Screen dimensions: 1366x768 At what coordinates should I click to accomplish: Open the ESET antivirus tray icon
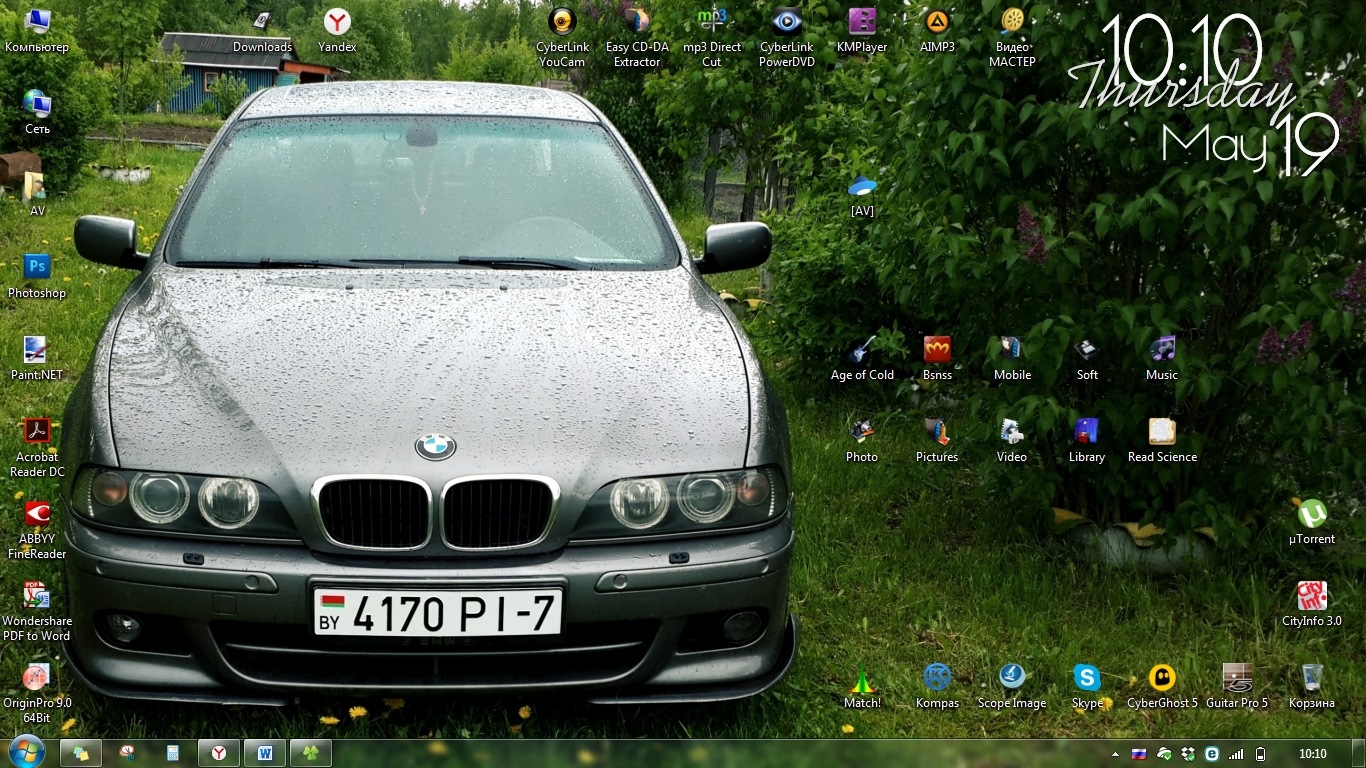[1212, 754]
